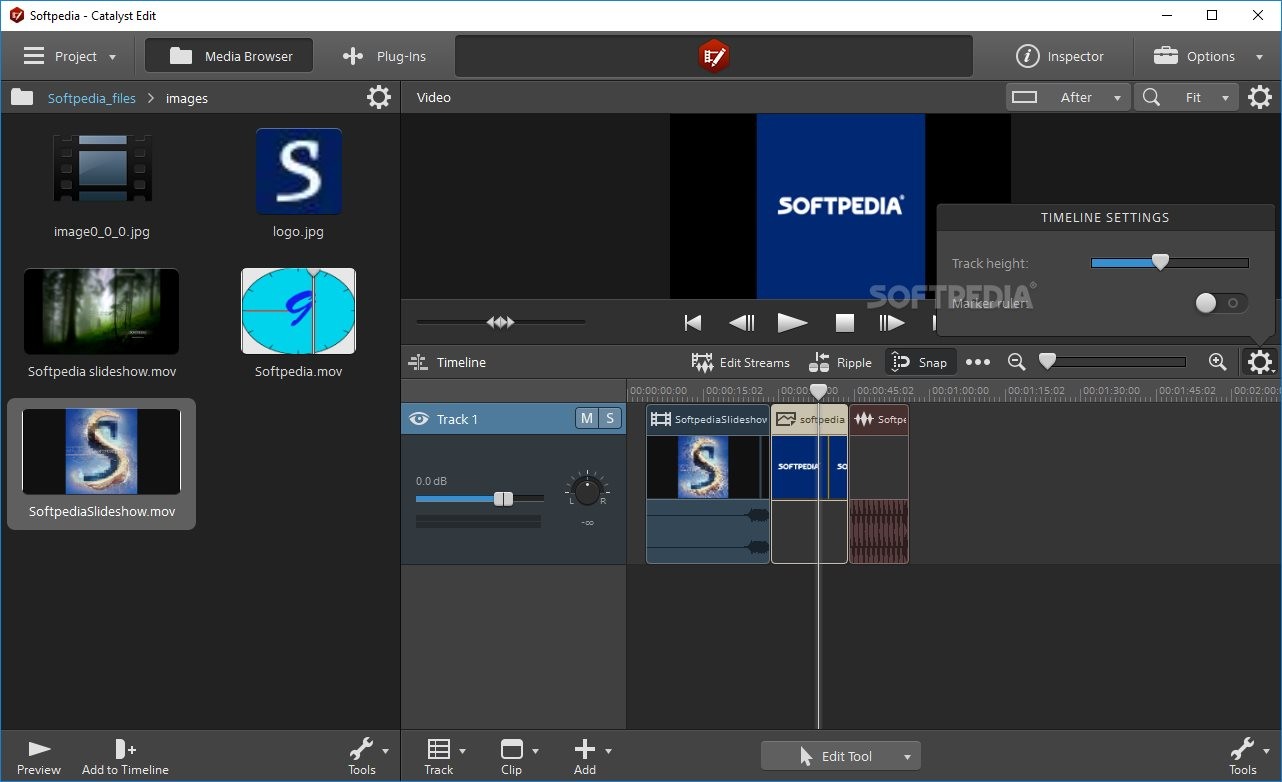Viewport: 1282px width, 782px height.
Task: Select the SoftpediaSlideshow clip on timeline
Action: (x=708, y=484)
